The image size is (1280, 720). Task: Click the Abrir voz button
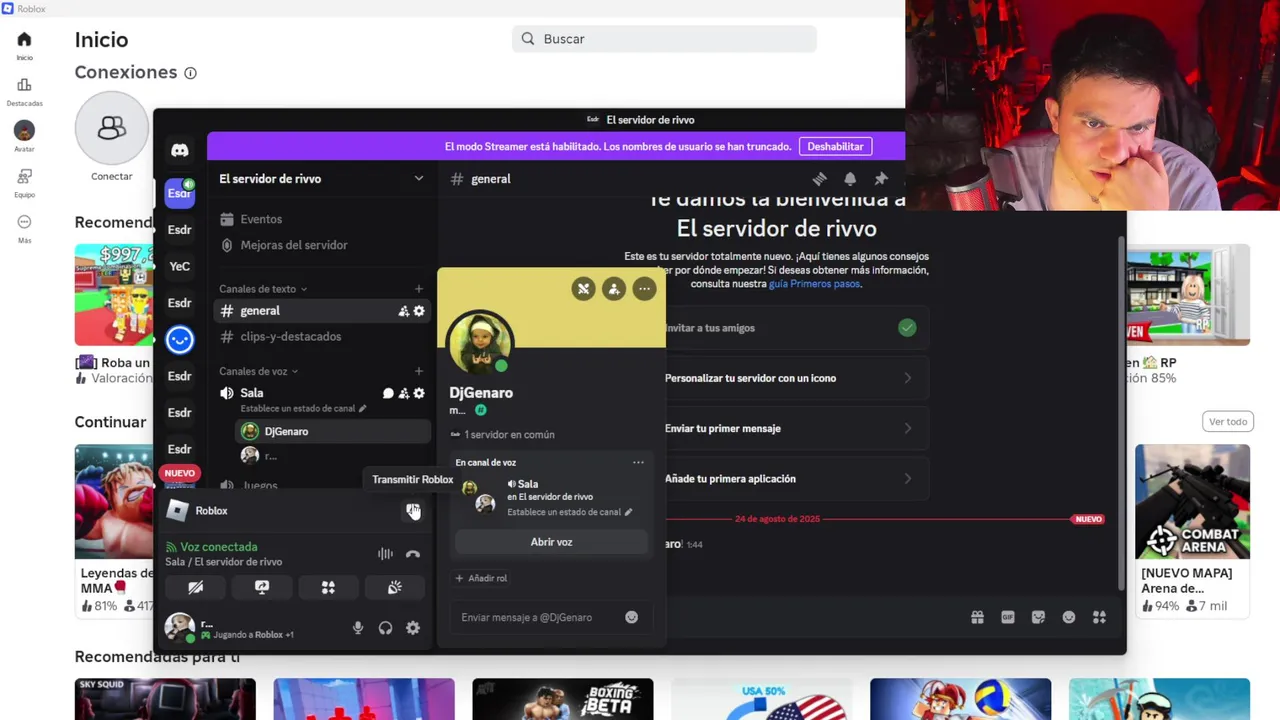pos(551,542)
